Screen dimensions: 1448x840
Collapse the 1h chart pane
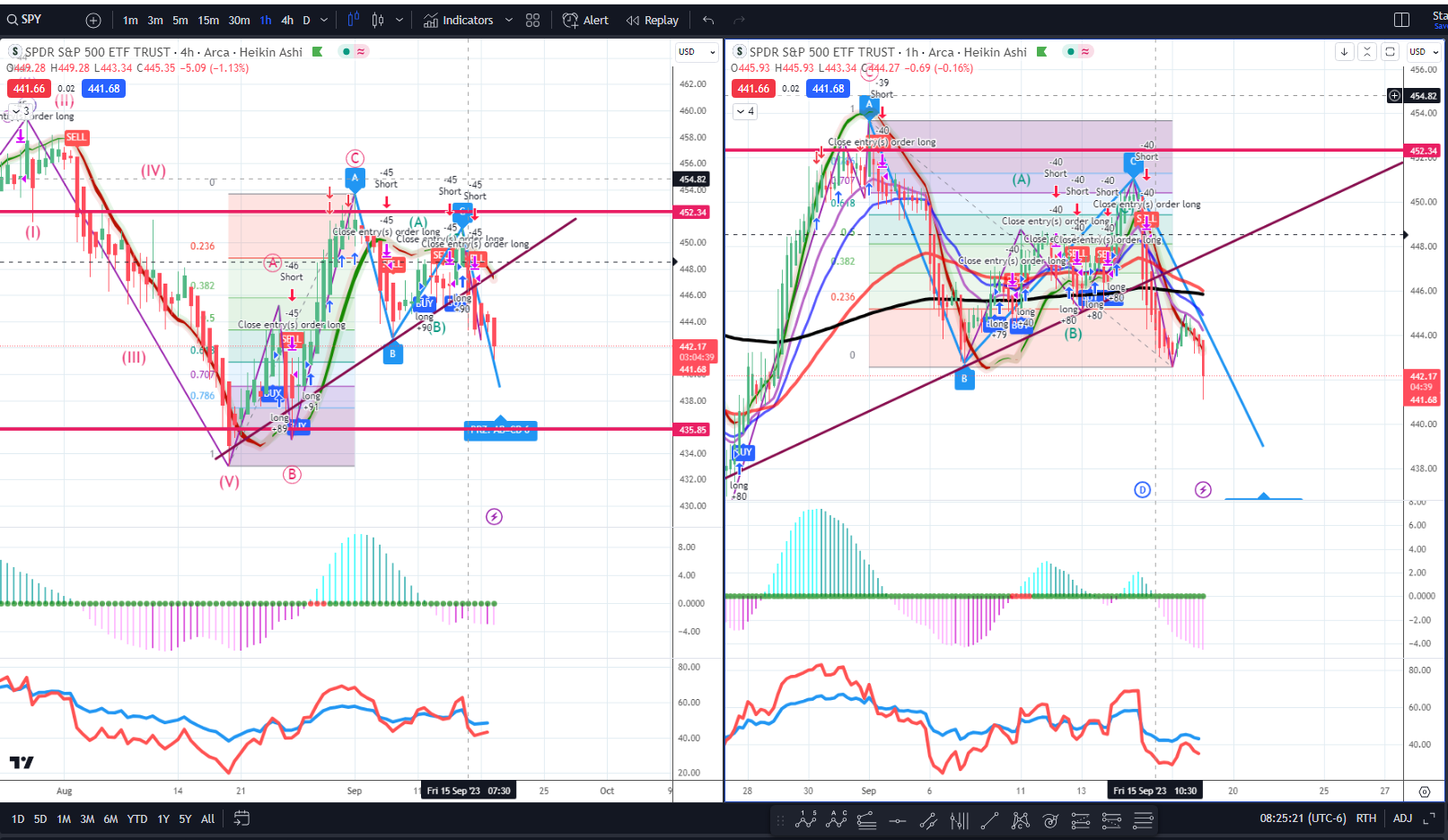point(1367,52)
